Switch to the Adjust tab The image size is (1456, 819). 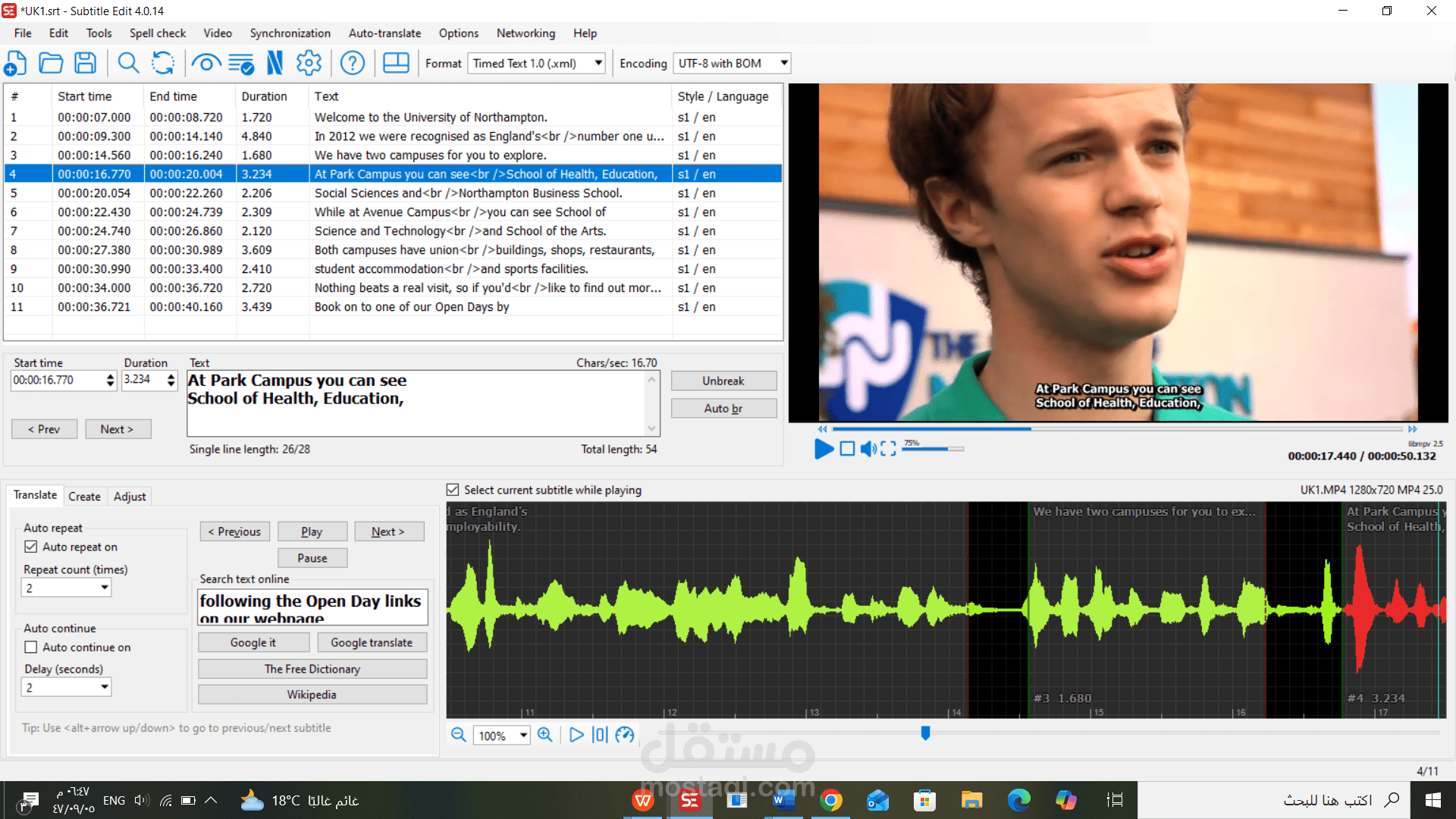point(130,496)
